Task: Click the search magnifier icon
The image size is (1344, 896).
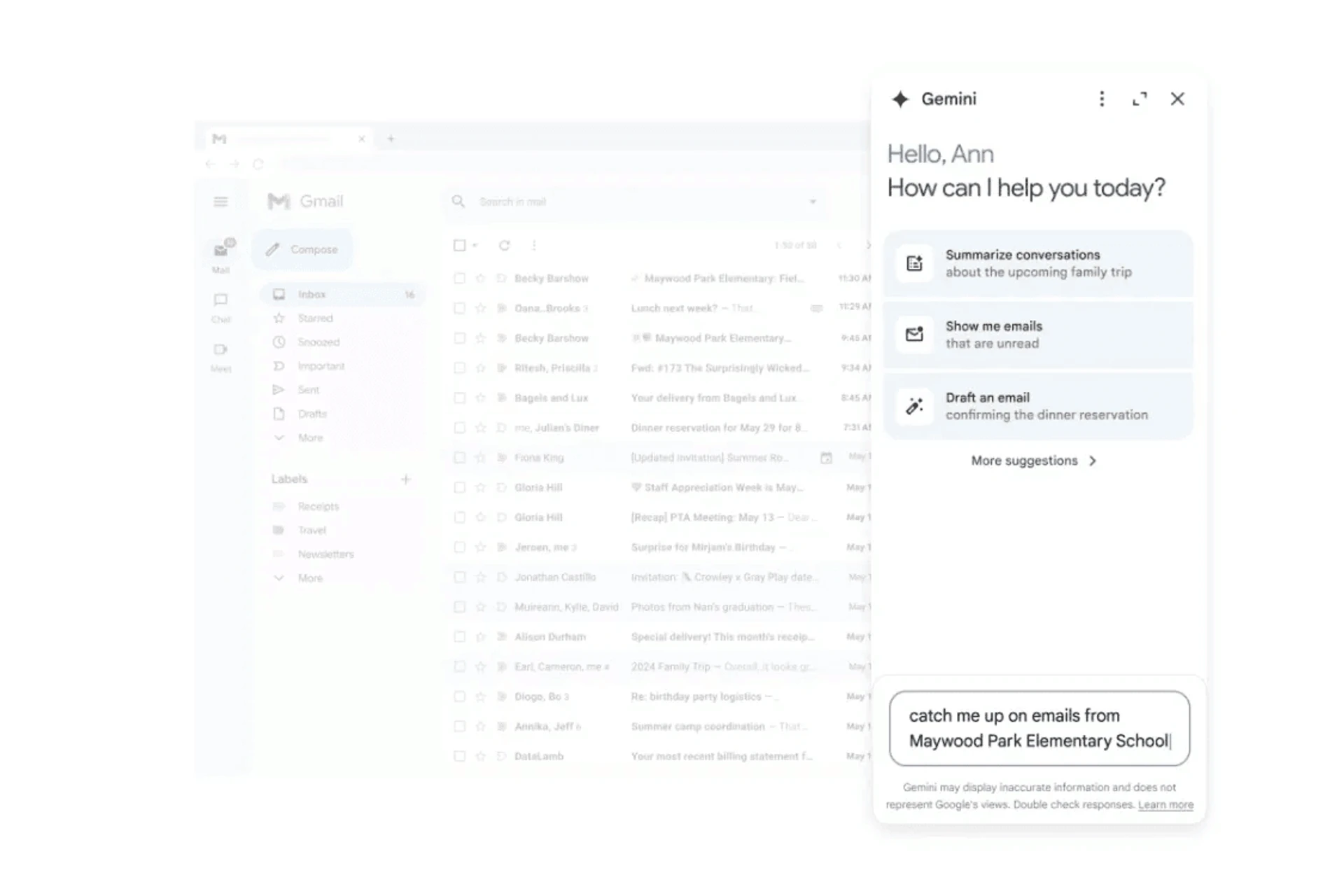Action: (x=458, y=202)
